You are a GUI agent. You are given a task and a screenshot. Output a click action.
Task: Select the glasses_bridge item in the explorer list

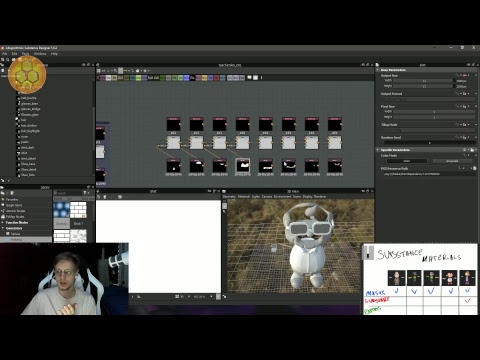pos(31,109)
